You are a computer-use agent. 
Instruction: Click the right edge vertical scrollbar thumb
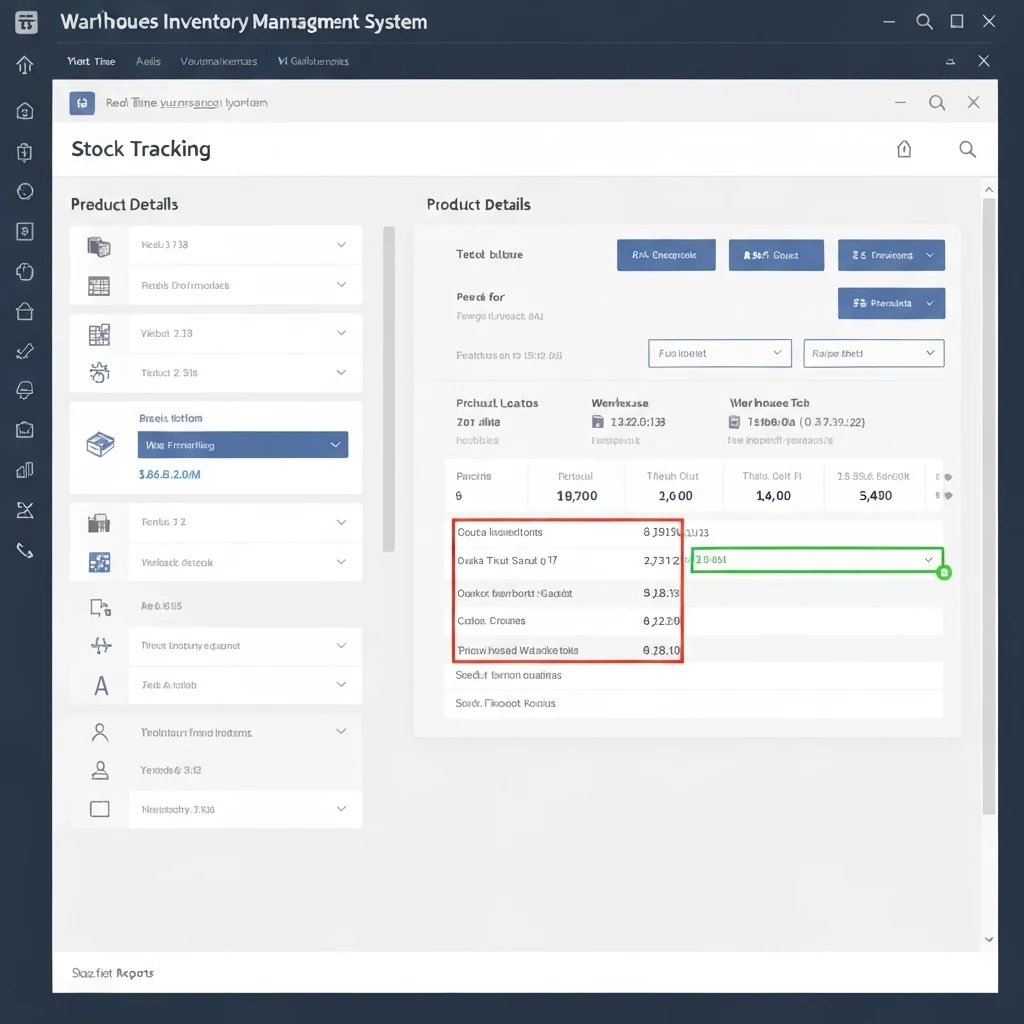click(x=989, y=507)
